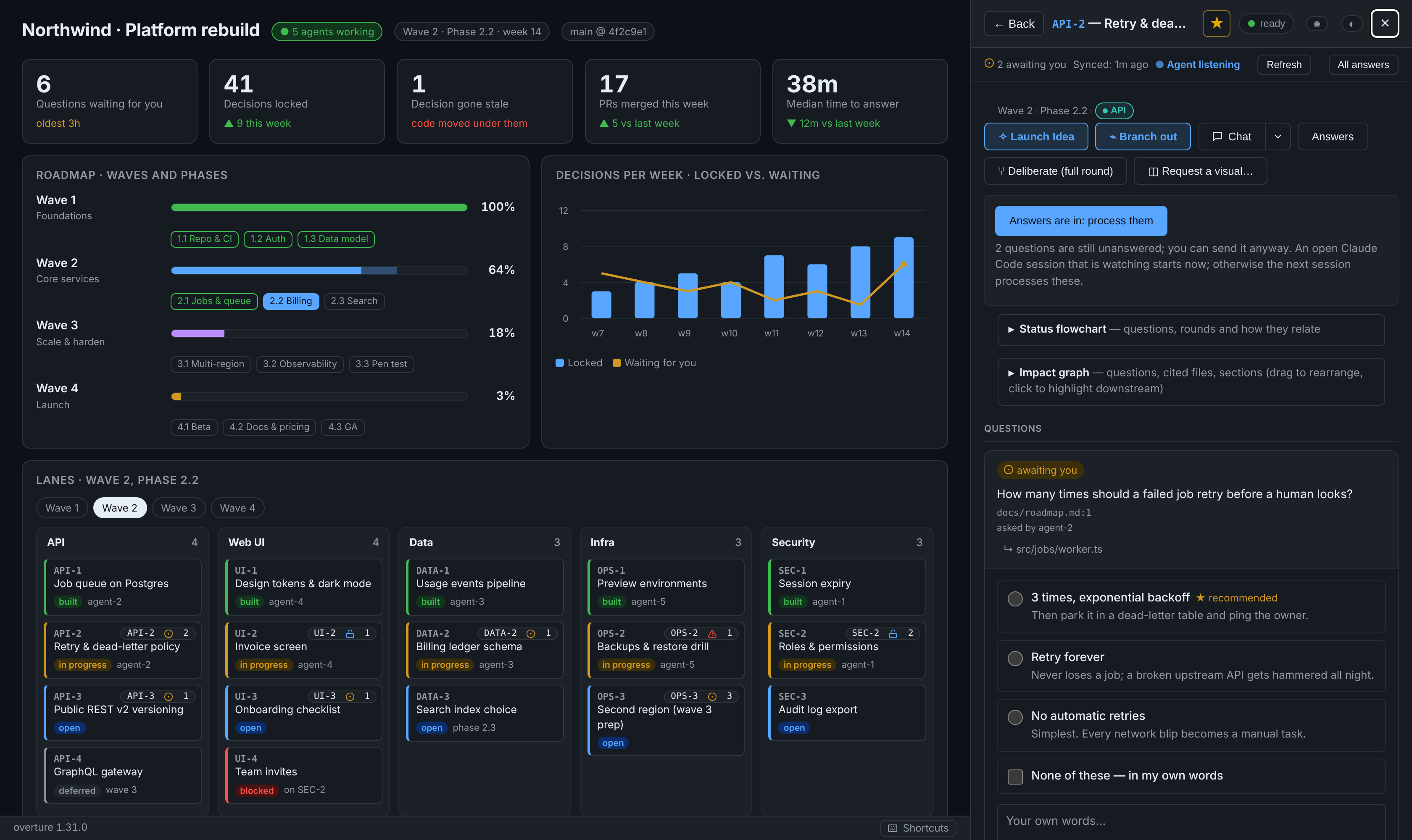The width and height of the screenshot is (1412, 840).
Task: Click the SEC-2 lock badge
Action: click(882, 633)
